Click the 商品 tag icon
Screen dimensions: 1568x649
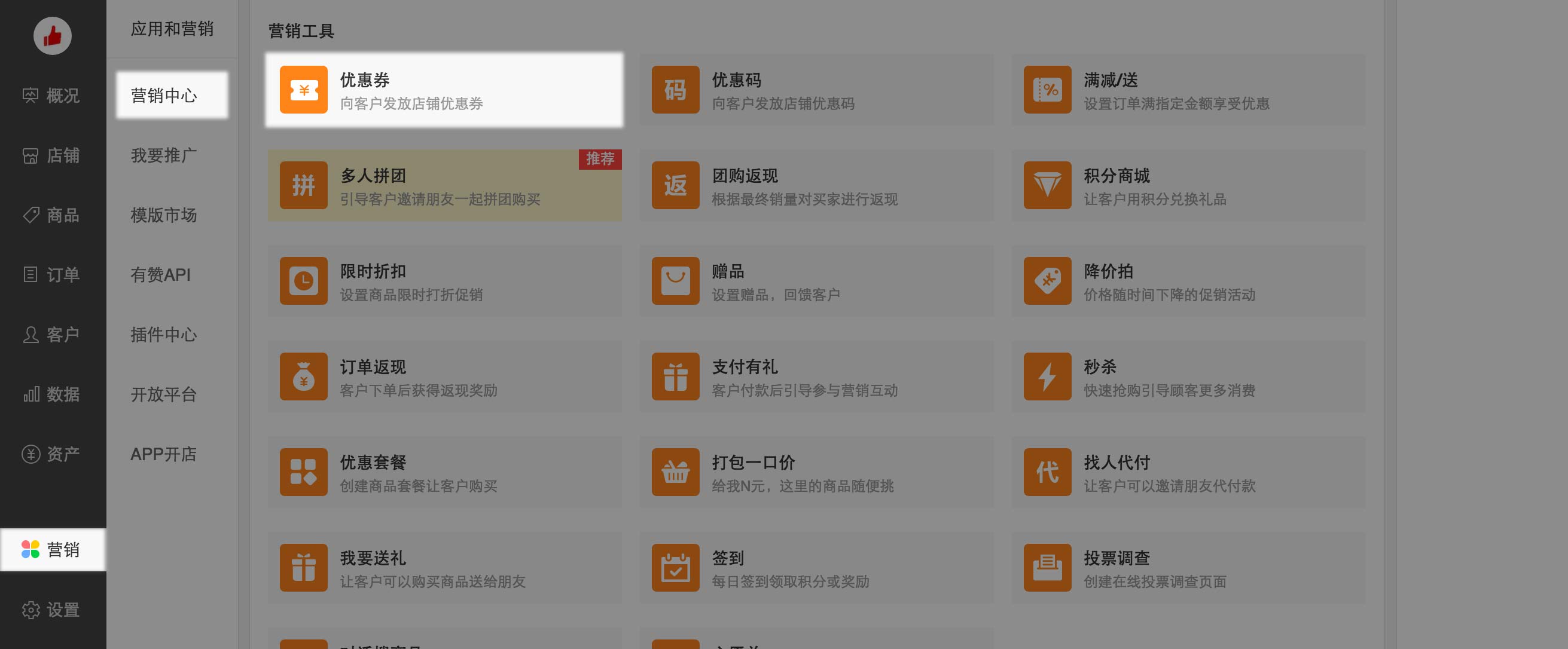[x=30, y=215]
